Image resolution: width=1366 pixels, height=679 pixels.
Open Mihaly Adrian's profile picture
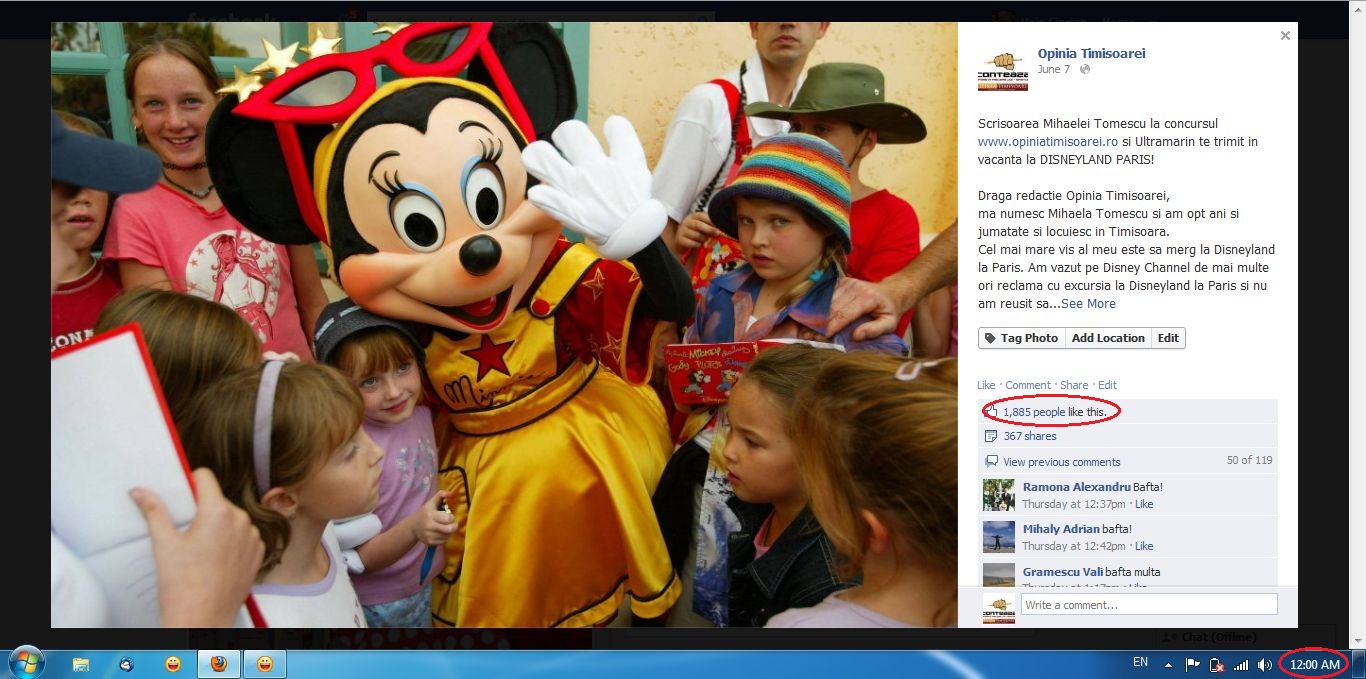(x=998, y=537)
